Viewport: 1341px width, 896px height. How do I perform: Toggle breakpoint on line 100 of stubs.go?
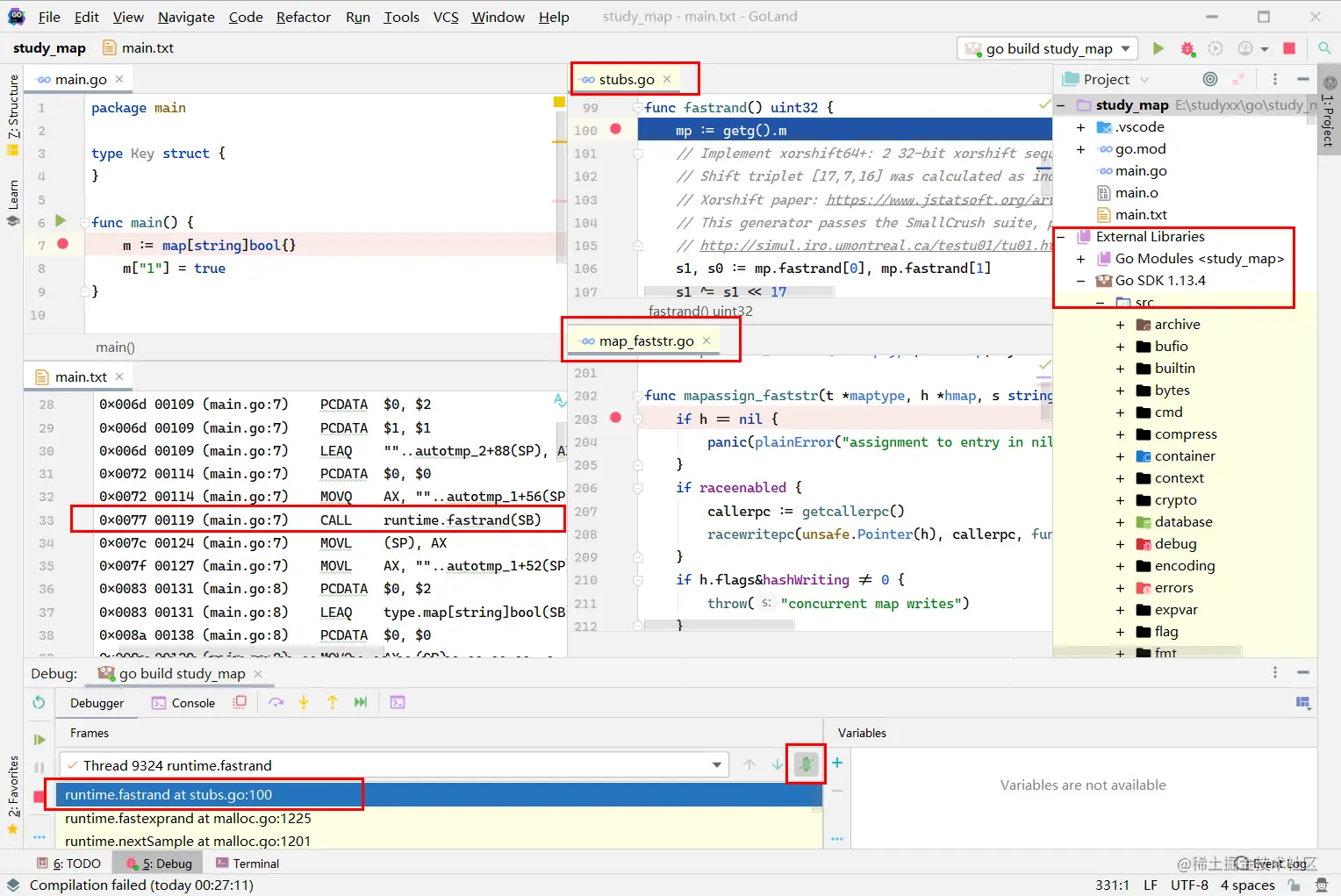(x=616, y=129)
